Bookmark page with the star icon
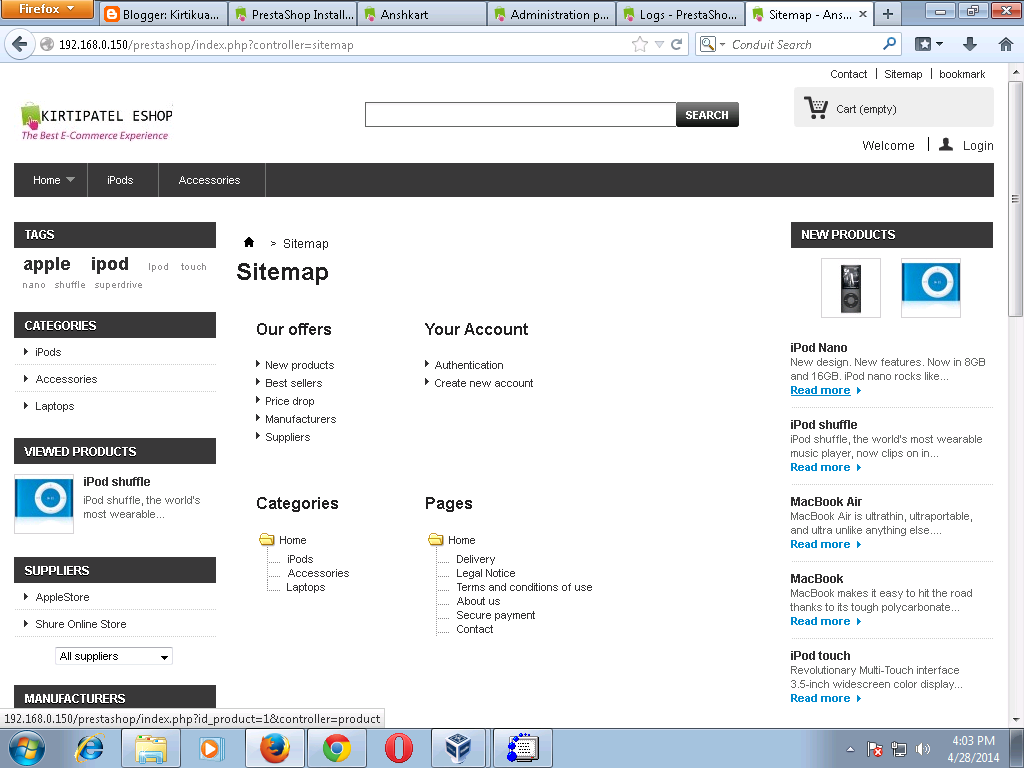The image size is (1024, 768). point(640,44)
